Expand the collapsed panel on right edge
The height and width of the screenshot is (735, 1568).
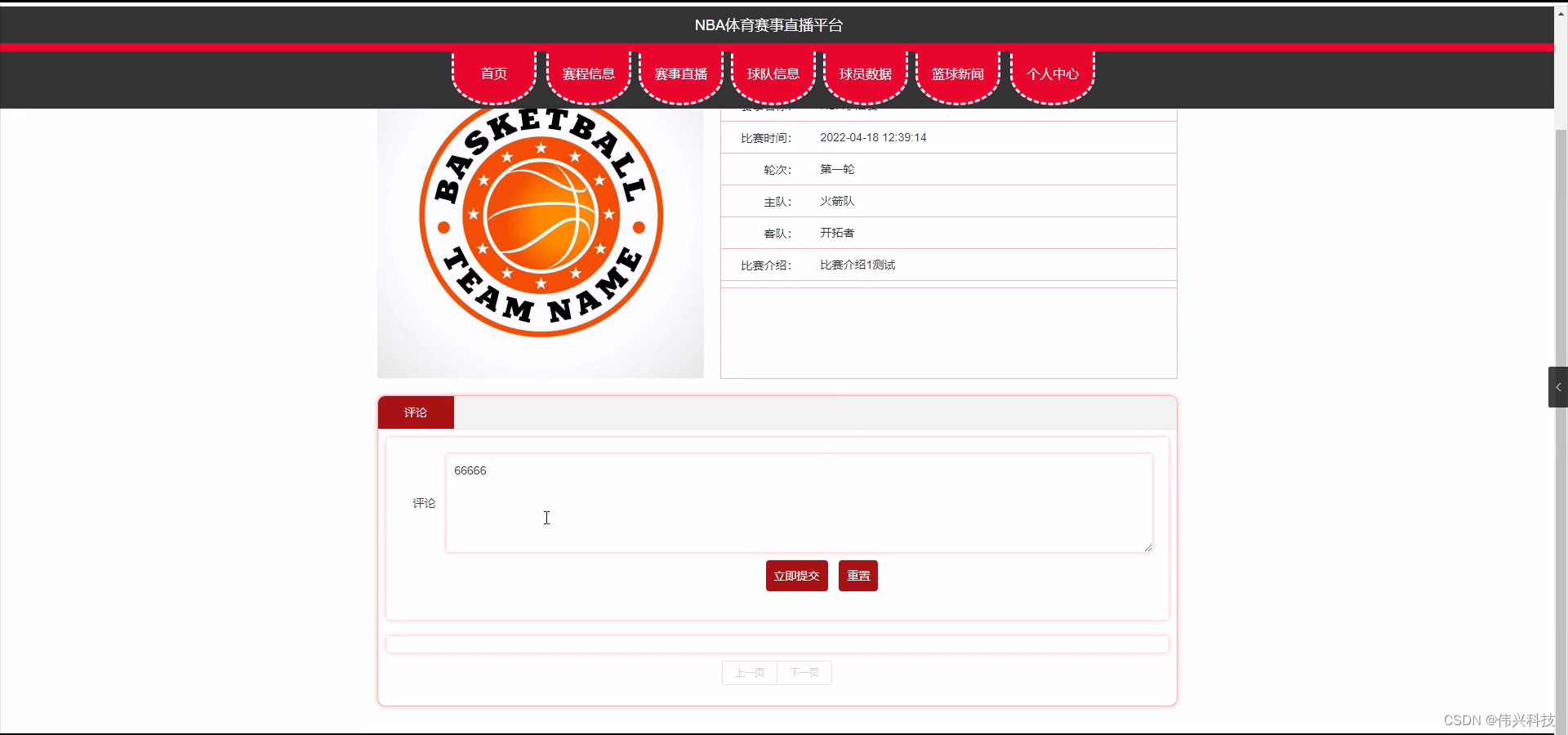(x=1558, y=386)
